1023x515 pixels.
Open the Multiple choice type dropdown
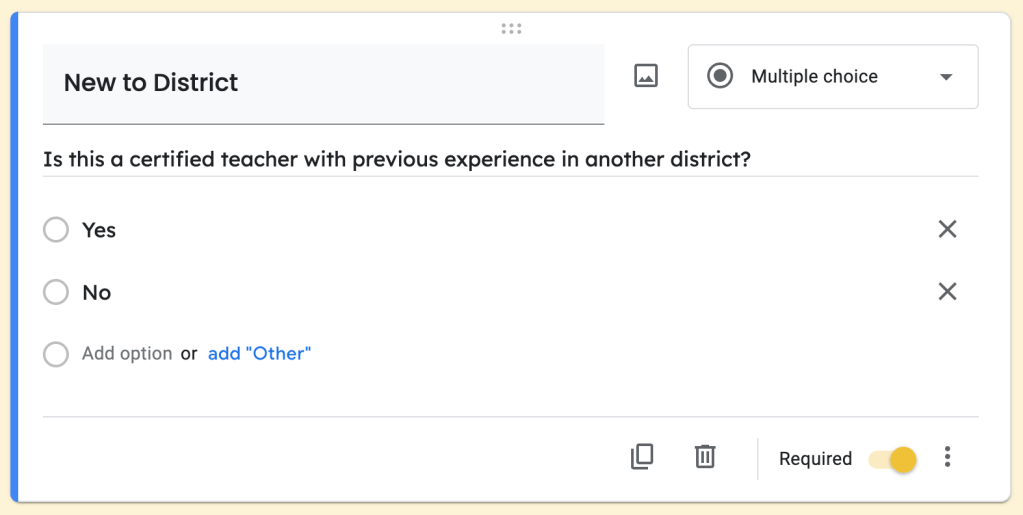point(832,76)
